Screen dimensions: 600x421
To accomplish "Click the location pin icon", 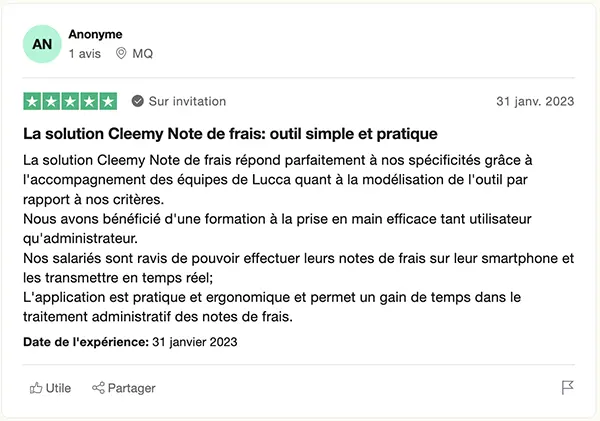I will tap(122, 54).
